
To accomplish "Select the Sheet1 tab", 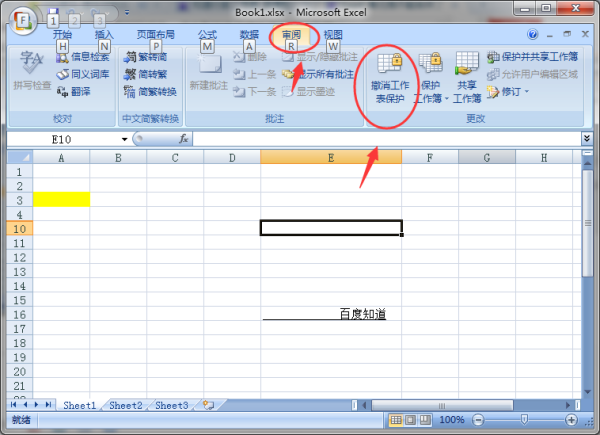I will tap(80, 405).
